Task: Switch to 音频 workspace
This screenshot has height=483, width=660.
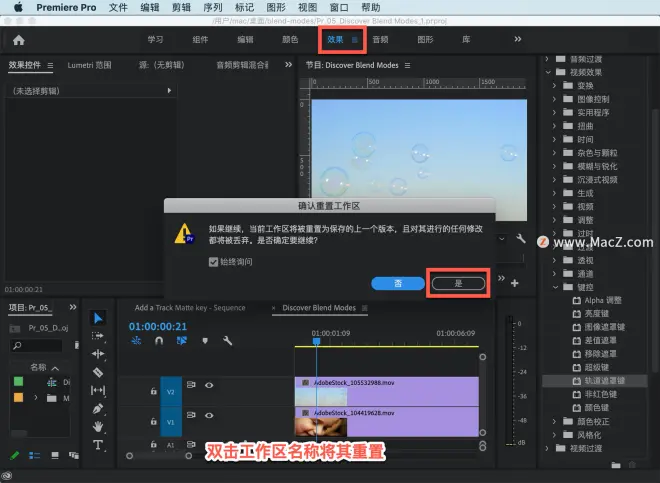Action: point(381,39)
